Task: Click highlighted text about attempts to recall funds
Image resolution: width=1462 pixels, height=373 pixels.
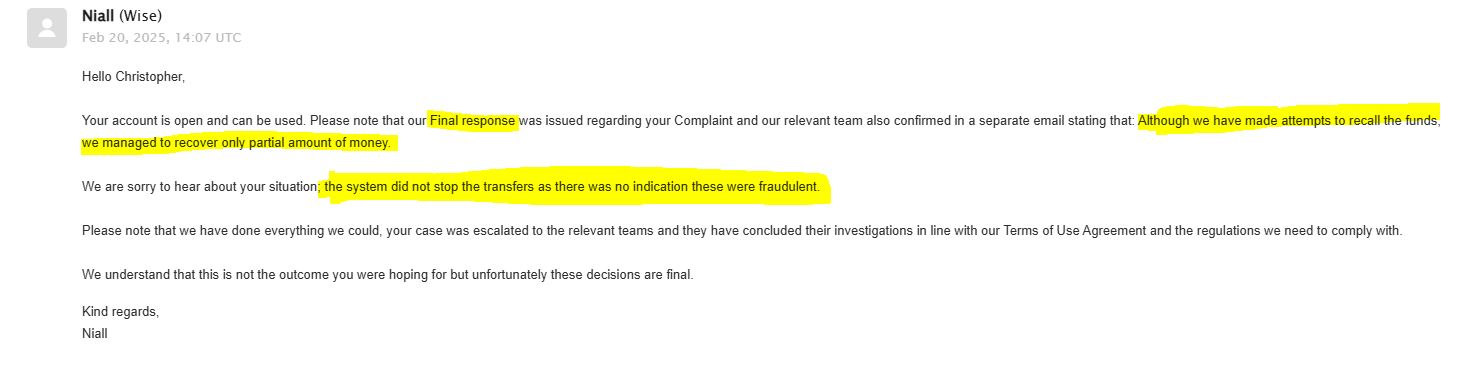Action: pyautogui.click(x=1289, y=121)
